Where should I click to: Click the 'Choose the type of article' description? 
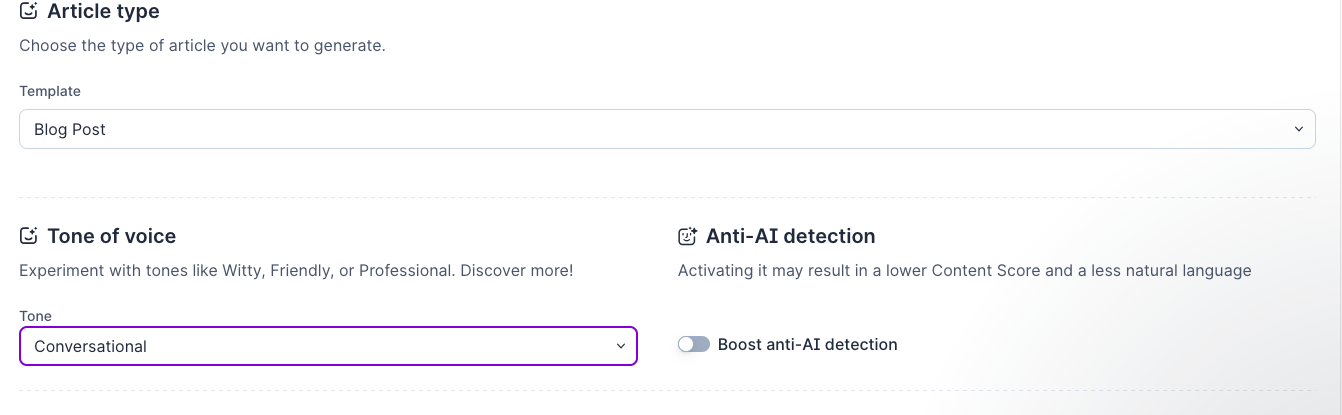coord(202,46)
